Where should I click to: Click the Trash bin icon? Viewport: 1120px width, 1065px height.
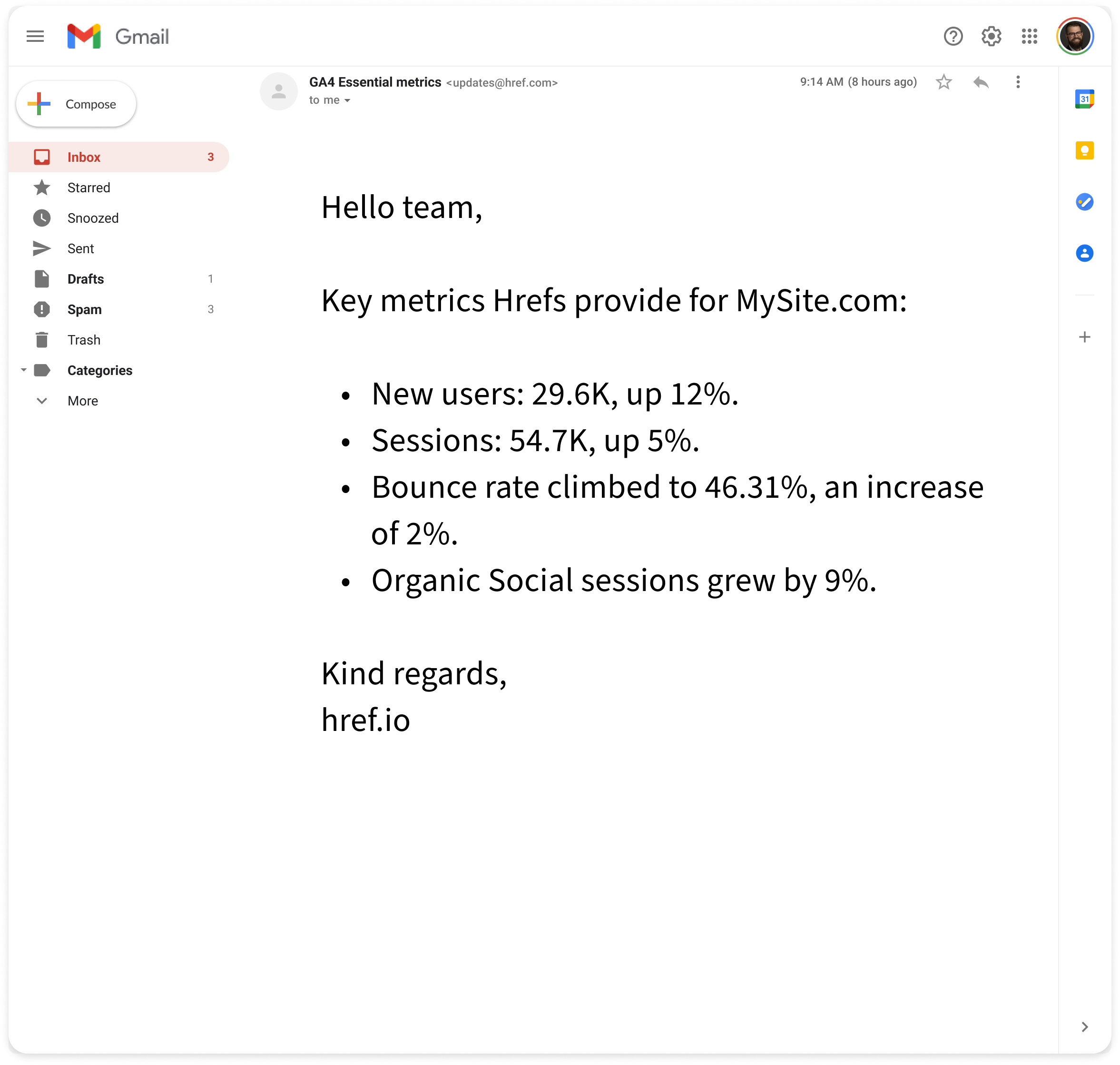41,340
